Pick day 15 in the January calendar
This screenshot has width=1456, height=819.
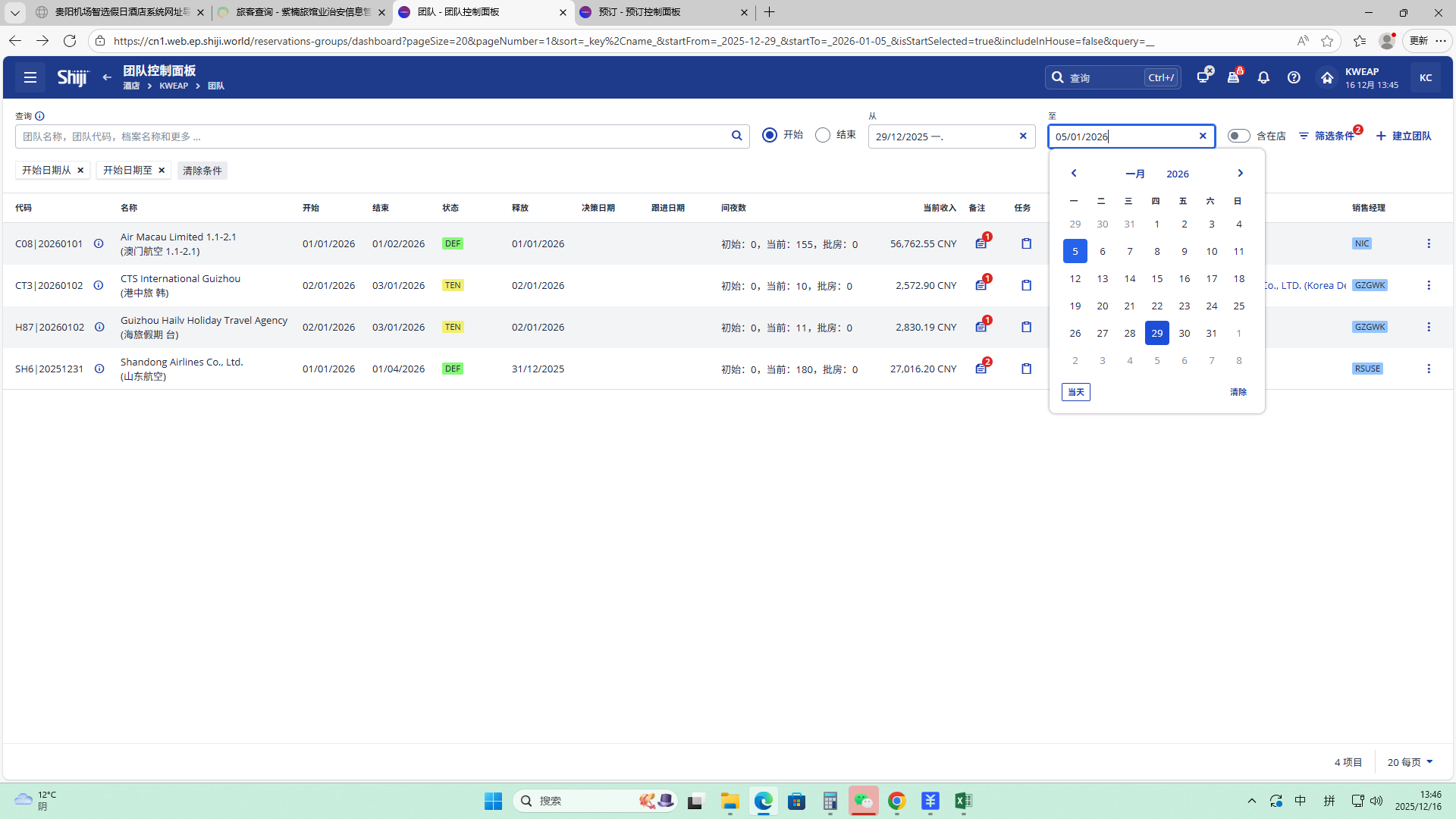[1156, 278]
